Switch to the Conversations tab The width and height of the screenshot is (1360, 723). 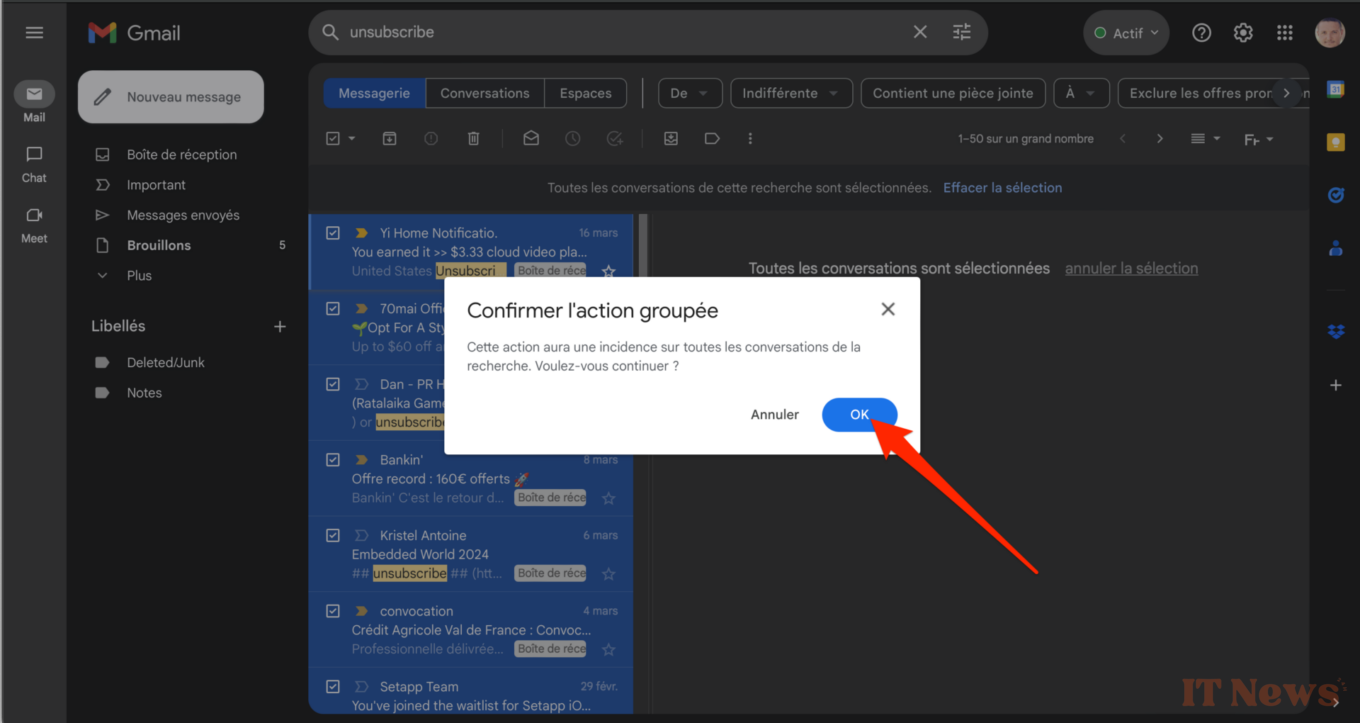[485, 93]
